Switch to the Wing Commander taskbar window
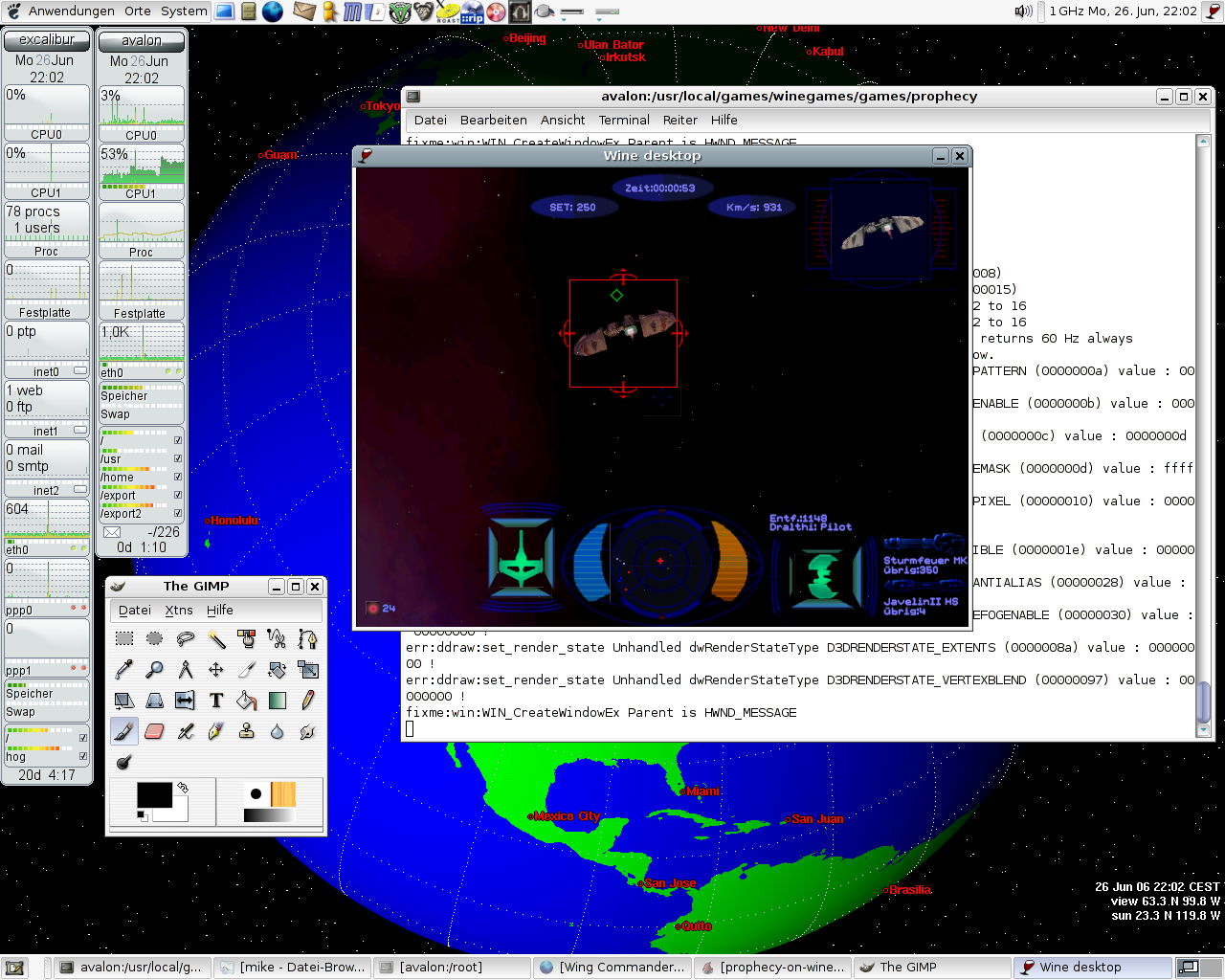This screenshot has width=1225, height=980. tap(612, 968)
